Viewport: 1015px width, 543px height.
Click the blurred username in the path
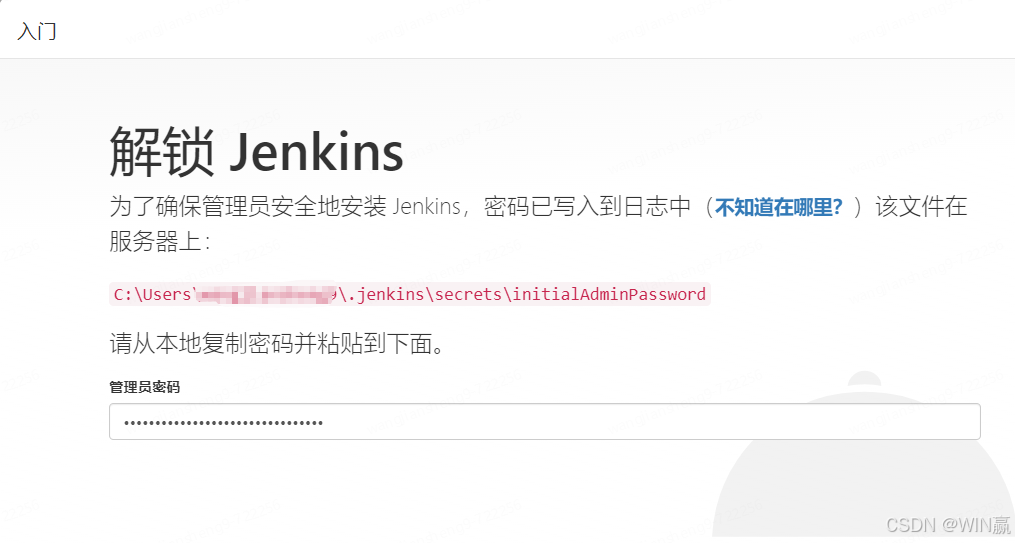(x=265, y=295)
